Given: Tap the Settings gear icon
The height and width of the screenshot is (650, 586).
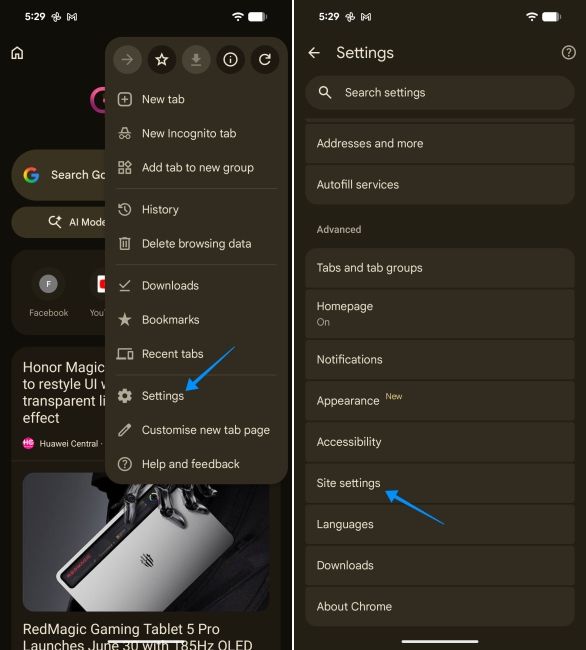Looking at the screenshot, I should [125, 396].
